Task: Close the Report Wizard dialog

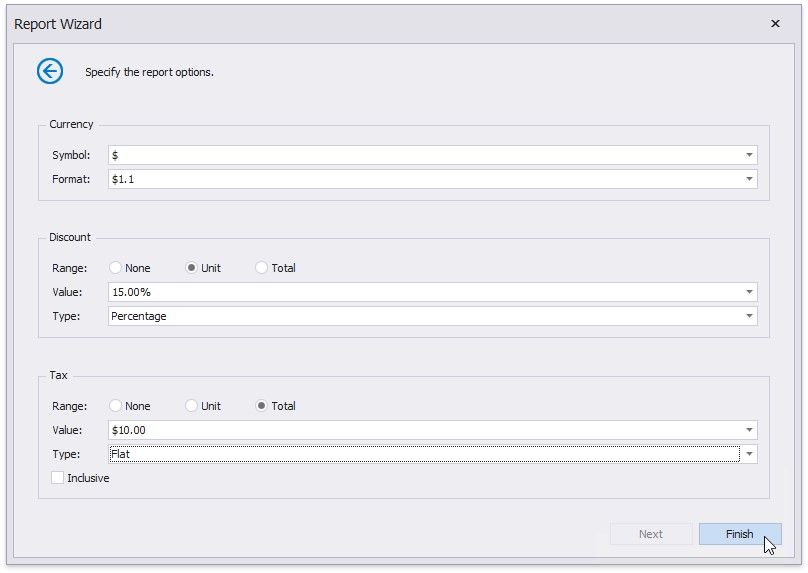Action: tap(775, 24)
